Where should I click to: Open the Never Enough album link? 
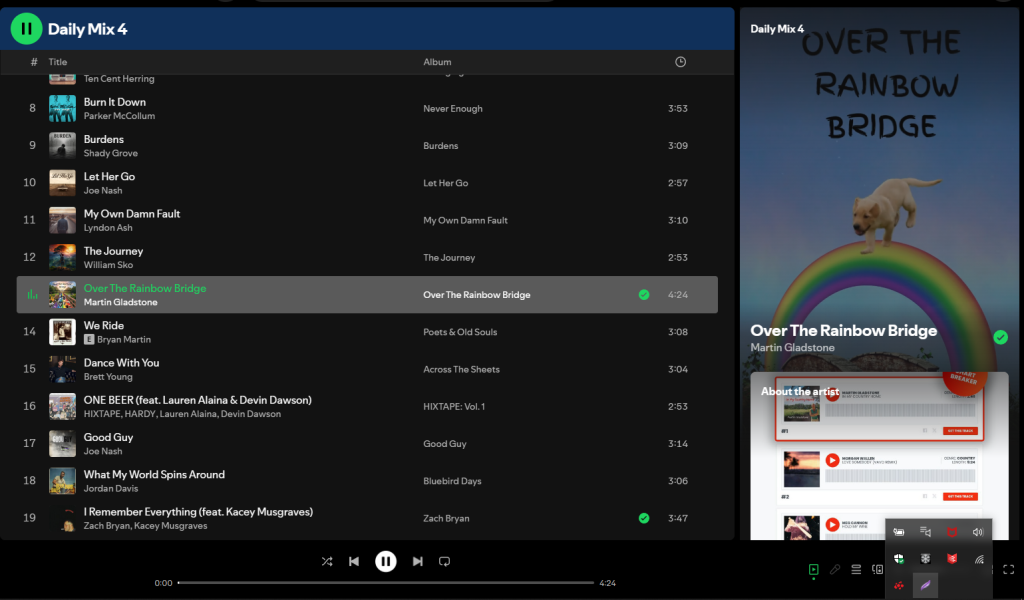pyautogui.click(x=453, y=108)
